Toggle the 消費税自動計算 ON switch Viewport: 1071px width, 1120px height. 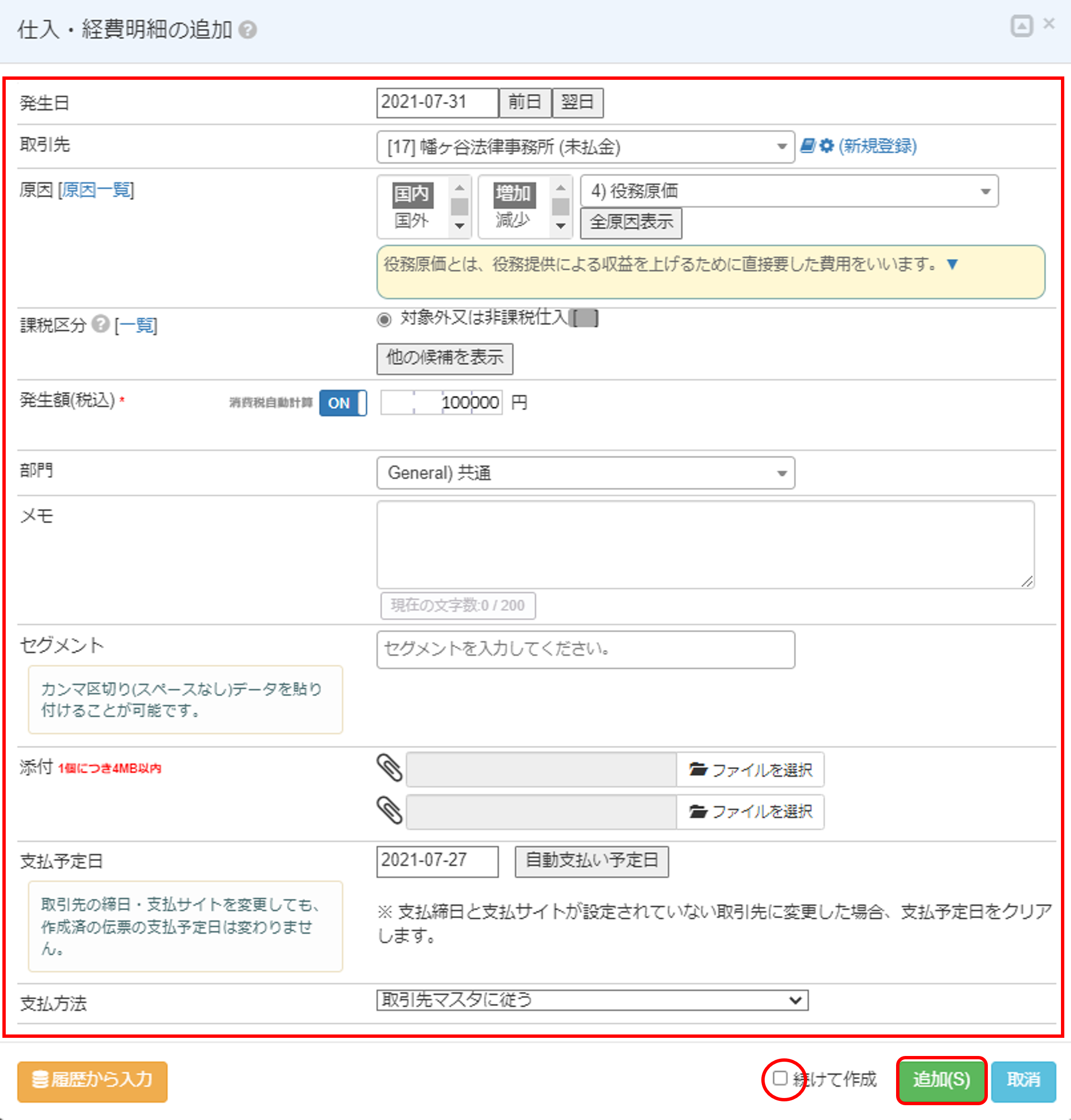pos(343,403)
